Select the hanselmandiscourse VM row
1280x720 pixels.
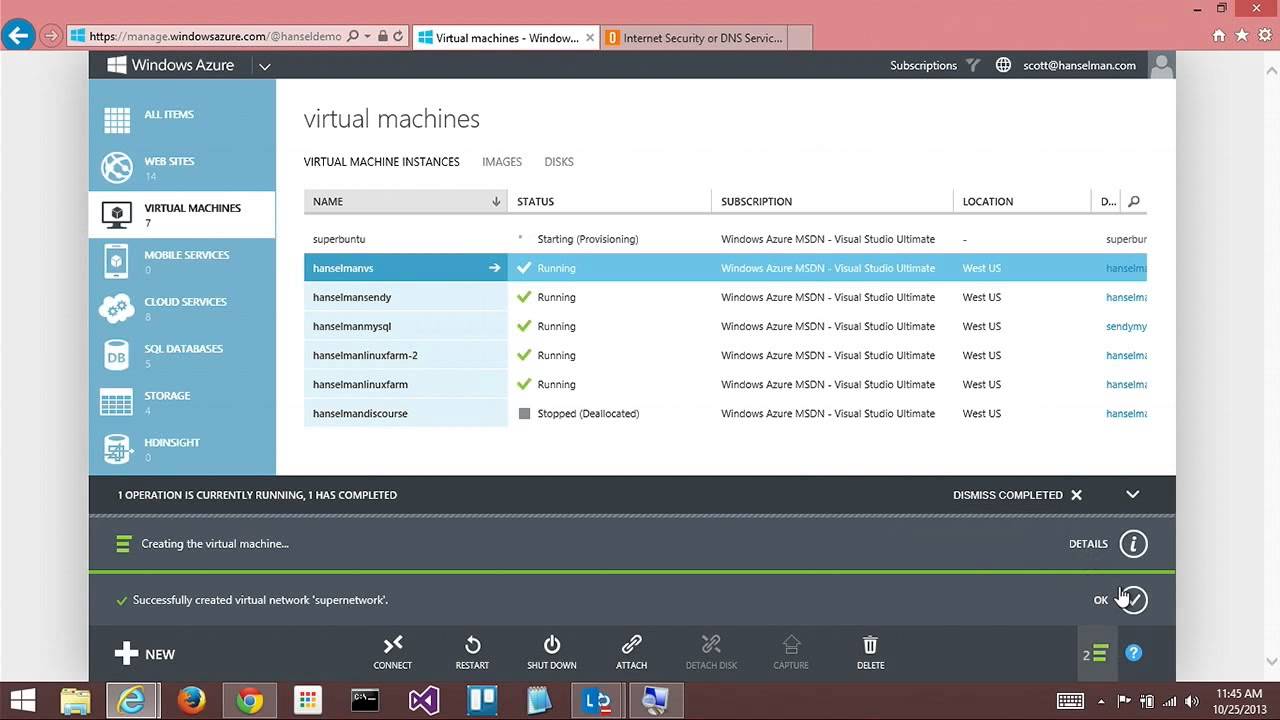click(725, 413)
